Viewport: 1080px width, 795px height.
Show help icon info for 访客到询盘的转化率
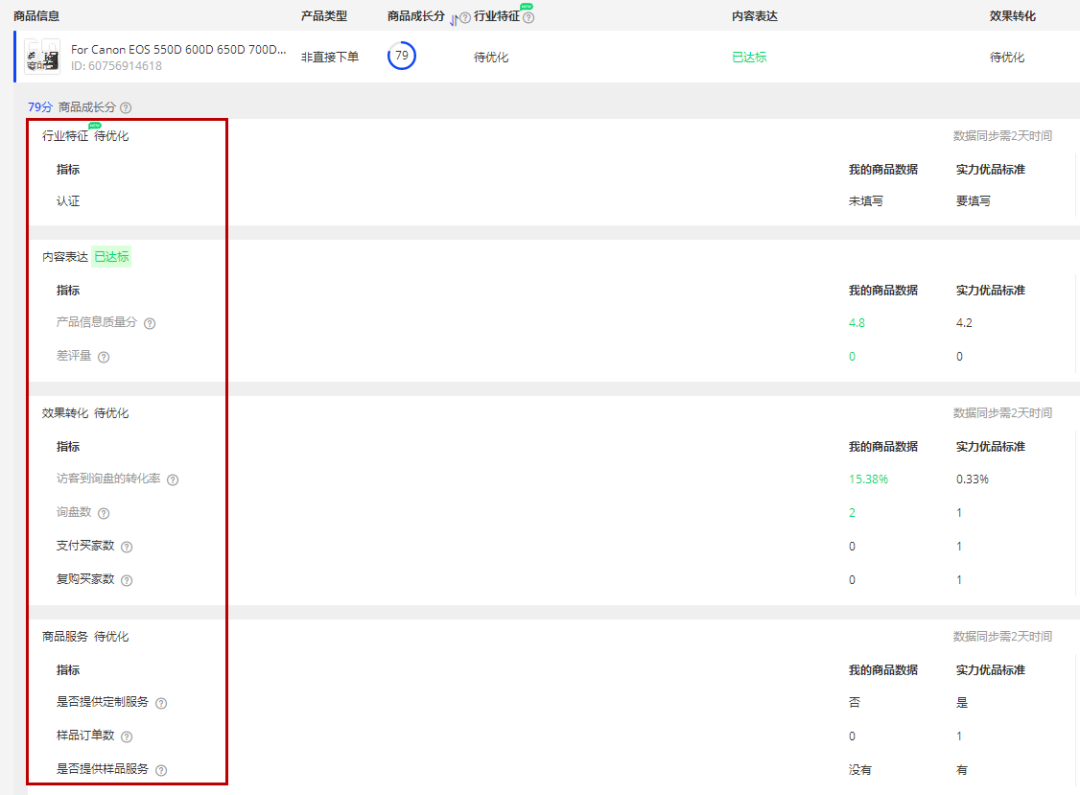(x=172, y=480)
